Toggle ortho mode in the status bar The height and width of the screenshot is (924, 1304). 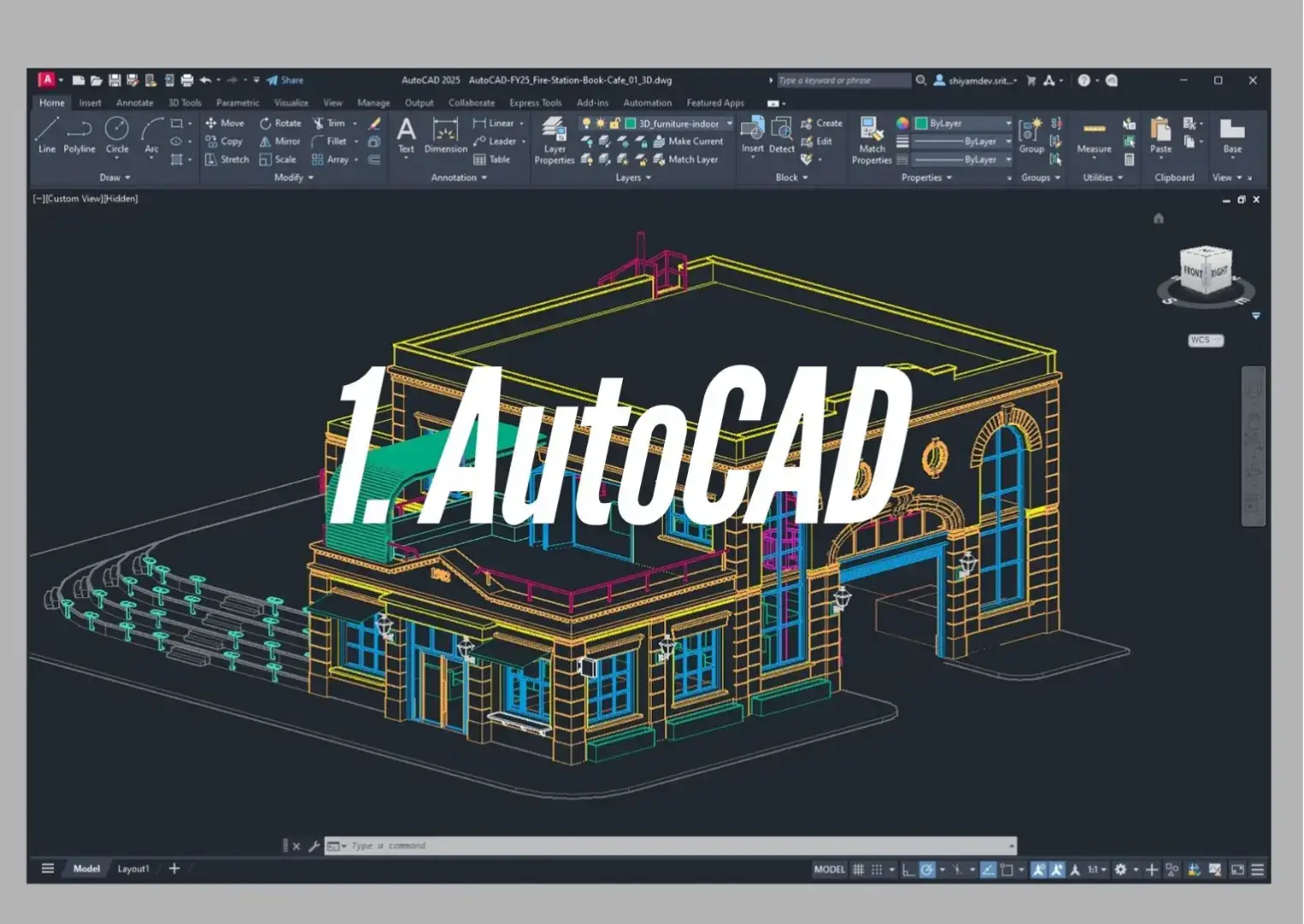909,868
